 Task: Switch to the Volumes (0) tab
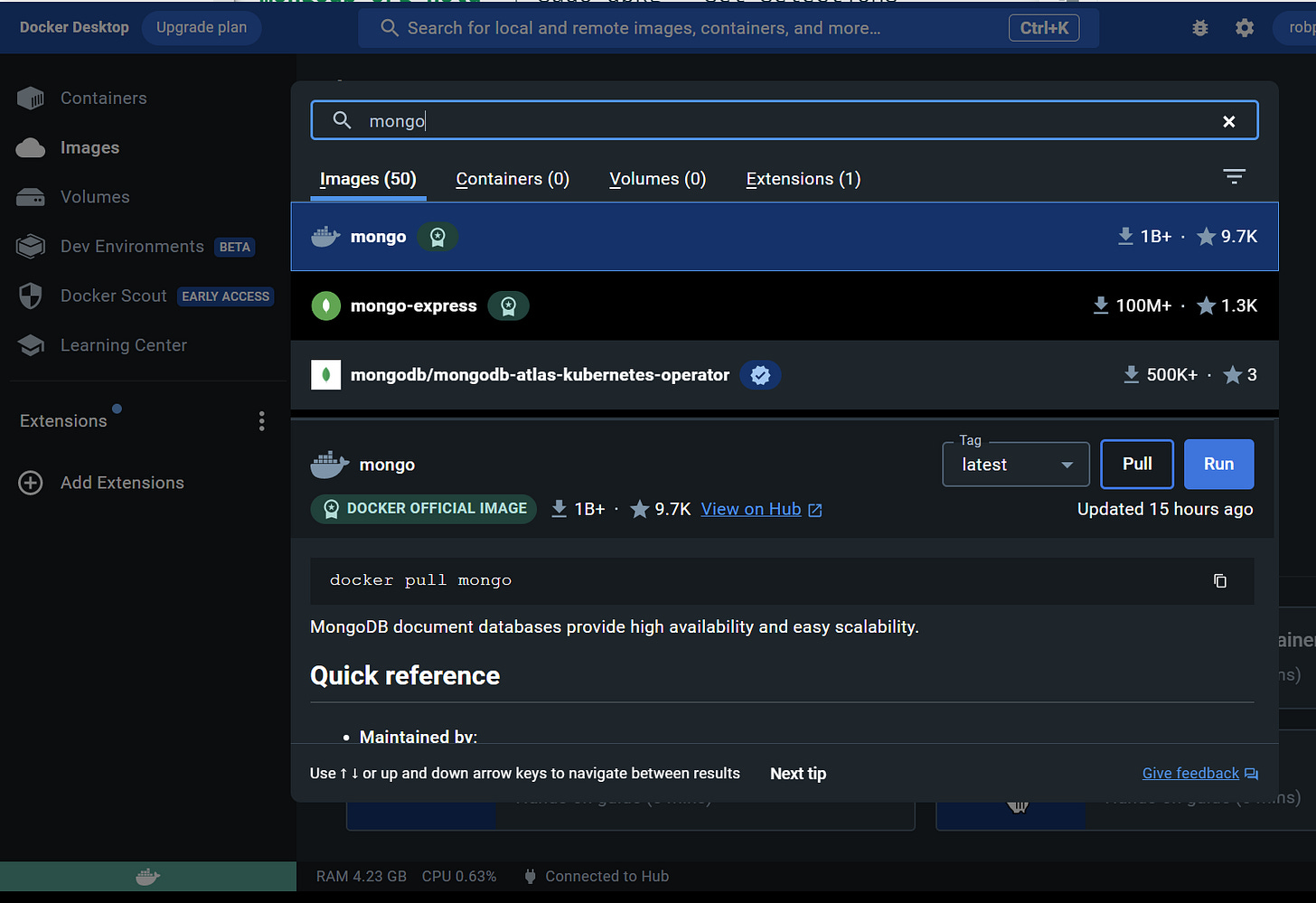click(x=657, y=179)
